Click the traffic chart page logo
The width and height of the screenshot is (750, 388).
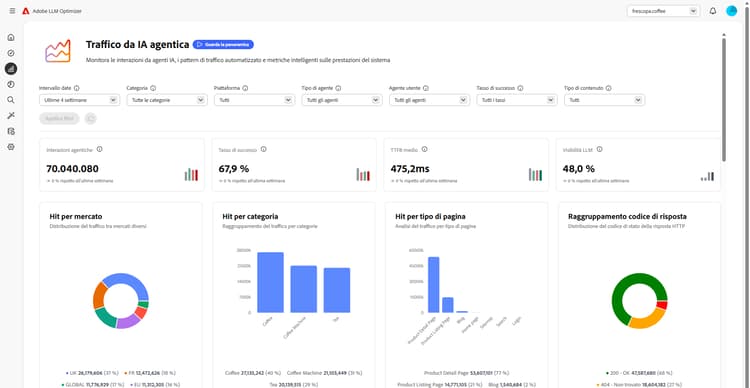(x=58, y=51)
